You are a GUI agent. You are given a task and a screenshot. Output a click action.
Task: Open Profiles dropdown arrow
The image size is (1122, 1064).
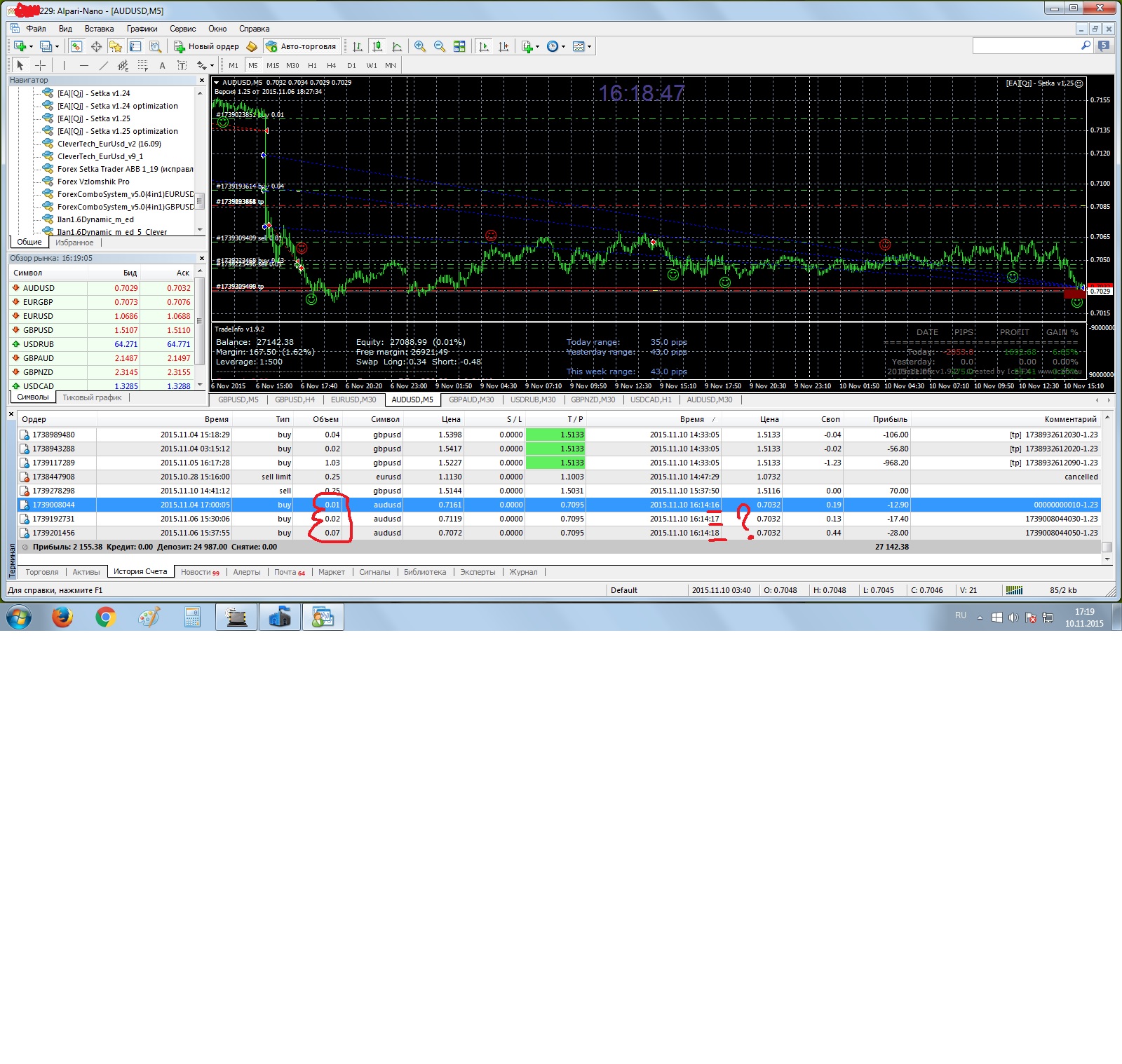pos(58,47)
